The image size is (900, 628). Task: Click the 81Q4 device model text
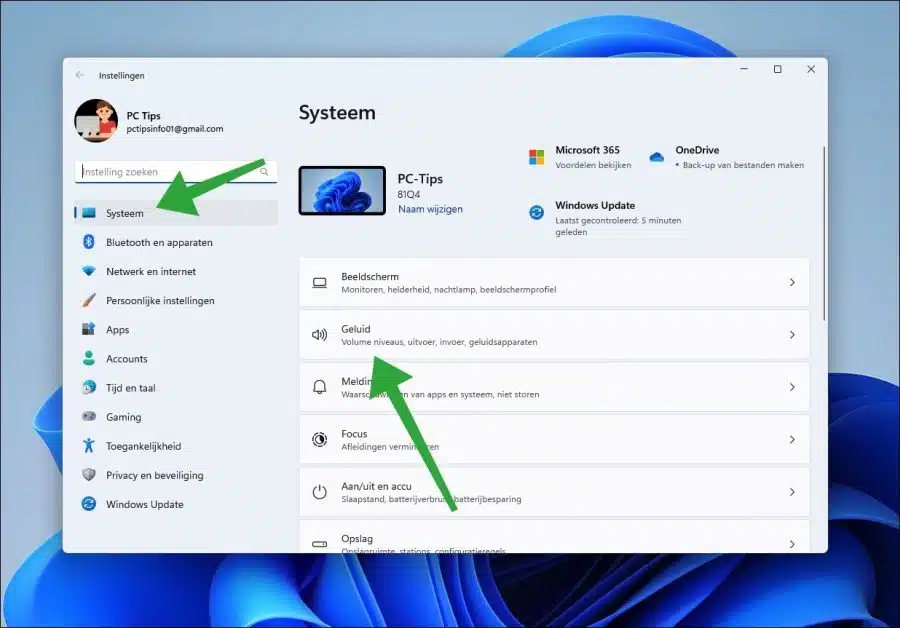(x=409, y=195)
